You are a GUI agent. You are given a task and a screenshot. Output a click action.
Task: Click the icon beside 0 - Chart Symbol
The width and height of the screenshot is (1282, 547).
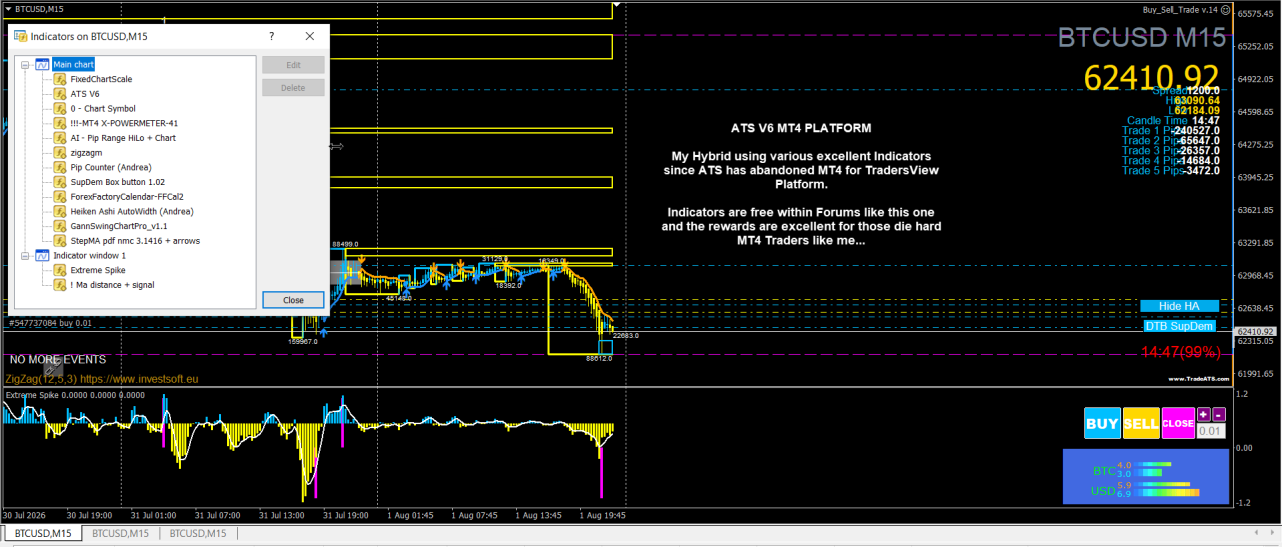[60, 108]
